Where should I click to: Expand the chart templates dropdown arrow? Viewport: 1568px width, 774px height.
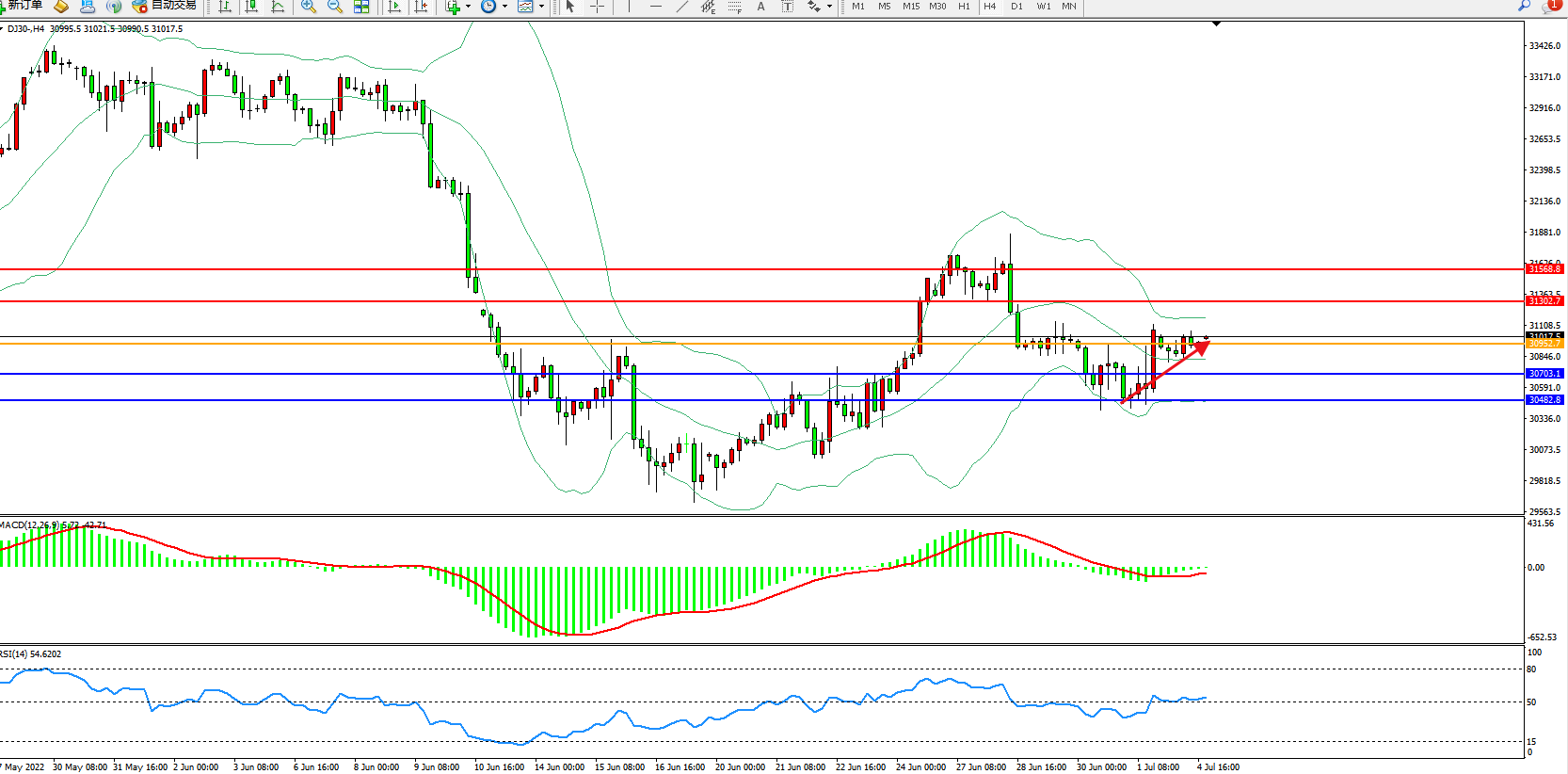541,7
